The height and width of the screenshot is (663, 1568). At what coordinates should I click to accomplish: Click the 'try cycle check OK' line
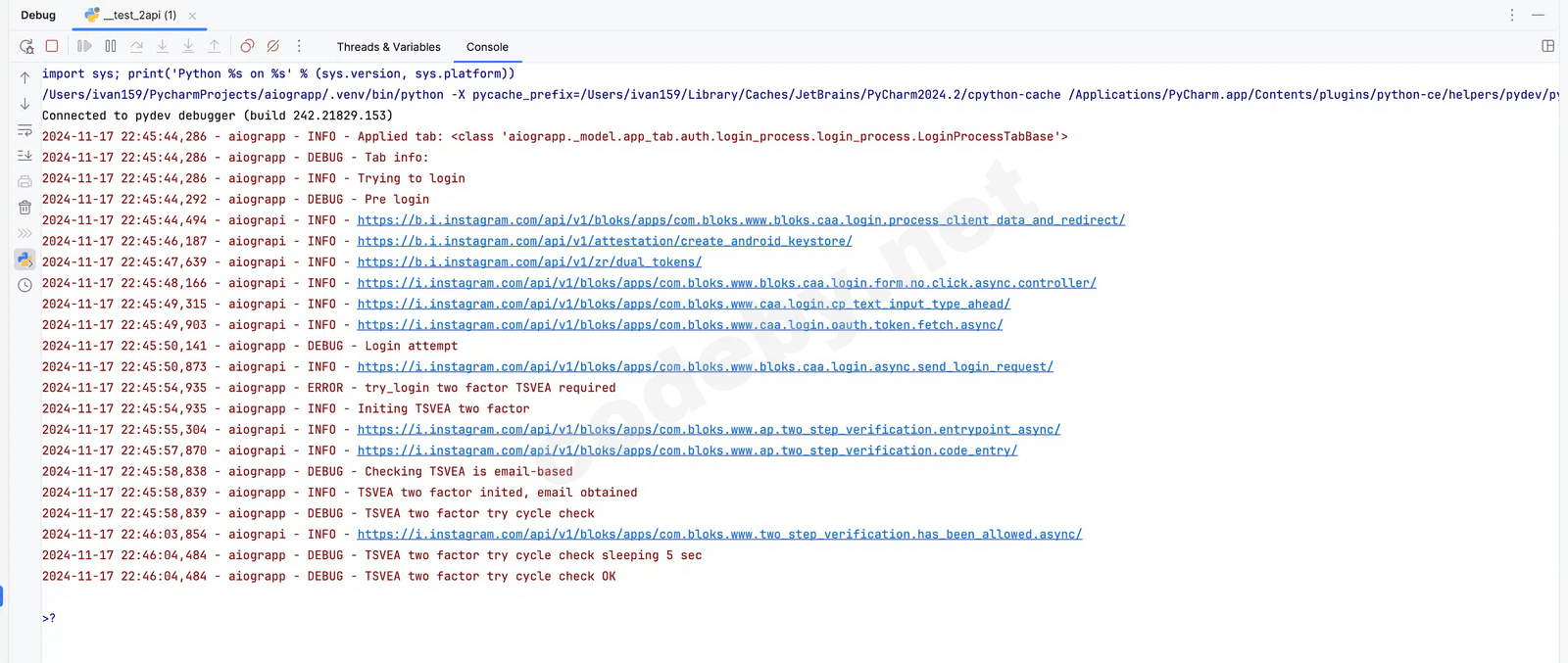pyautogui.click(x=329, y=577)
